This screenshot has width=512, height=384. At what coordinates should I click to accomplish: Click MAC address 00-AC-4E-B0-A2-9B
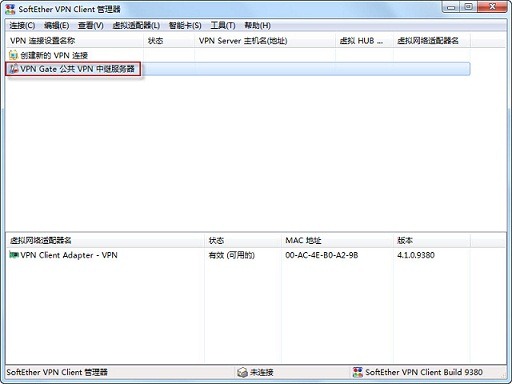point(322,255)
